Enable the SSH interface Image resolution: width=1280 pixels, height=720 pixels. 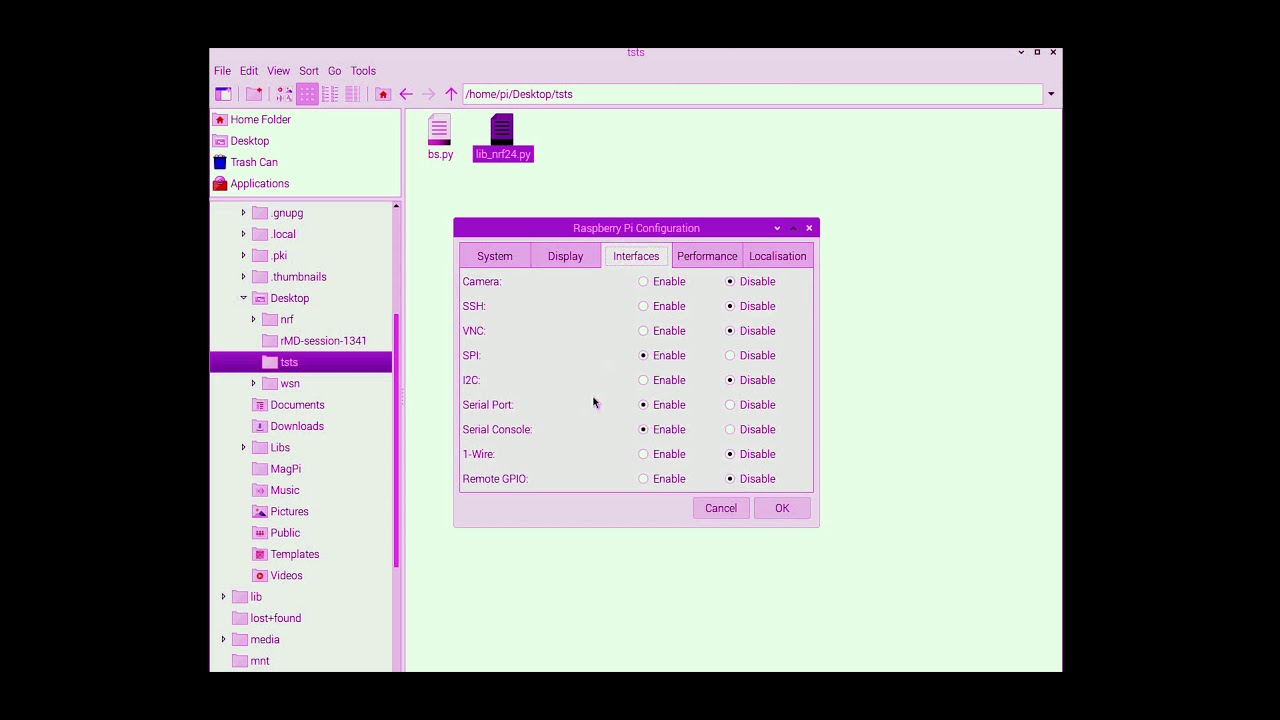[x=643, y=306]
